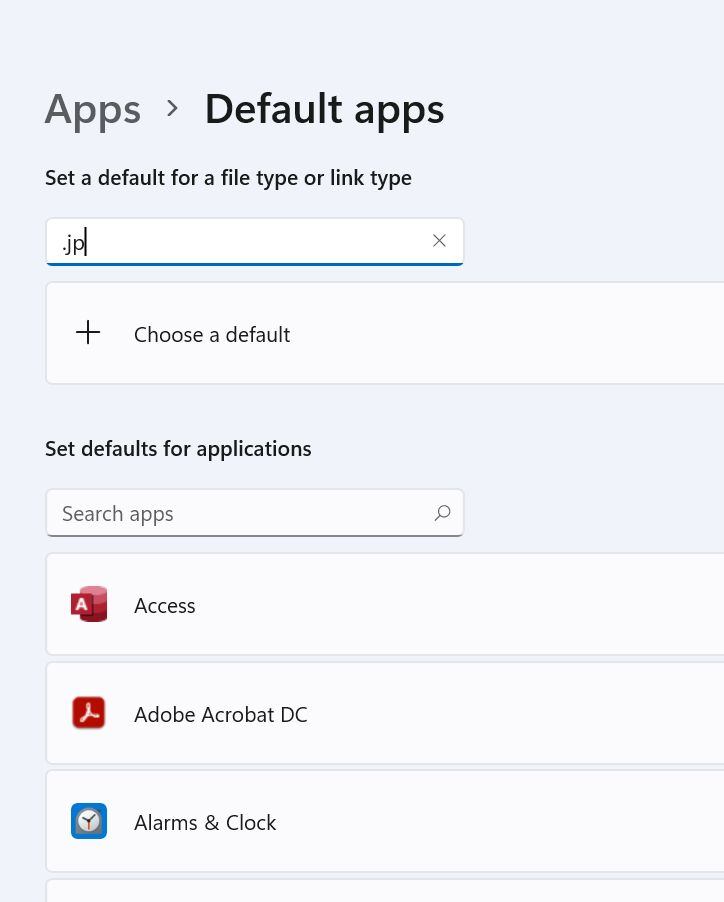Viewport: 724px width, 902px height.
Task: Click the file type or link type heading
Action: (228, 178)
